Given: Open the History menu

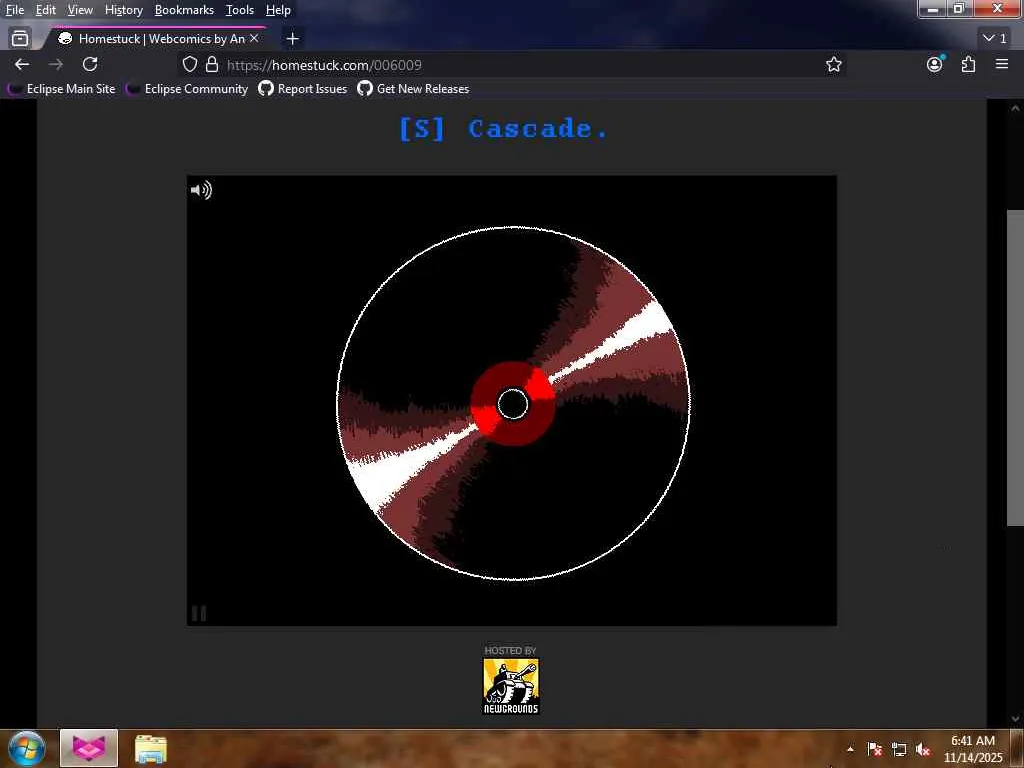Looking at the screenshot, I should point(123,10).
